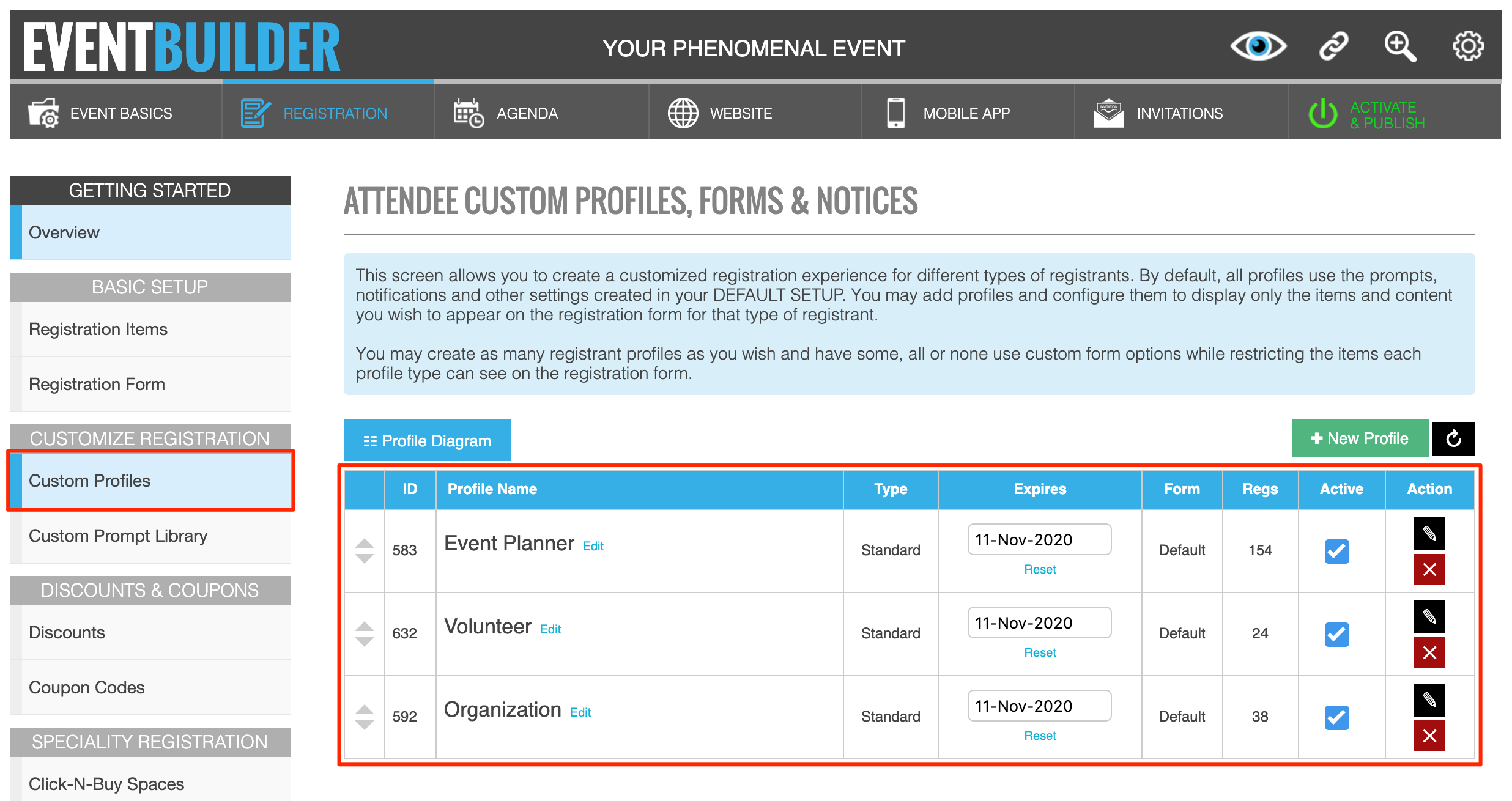Click the Event Planner profile name
The height and width of the screenshot is (801, 1512).
tap(509, 544)
